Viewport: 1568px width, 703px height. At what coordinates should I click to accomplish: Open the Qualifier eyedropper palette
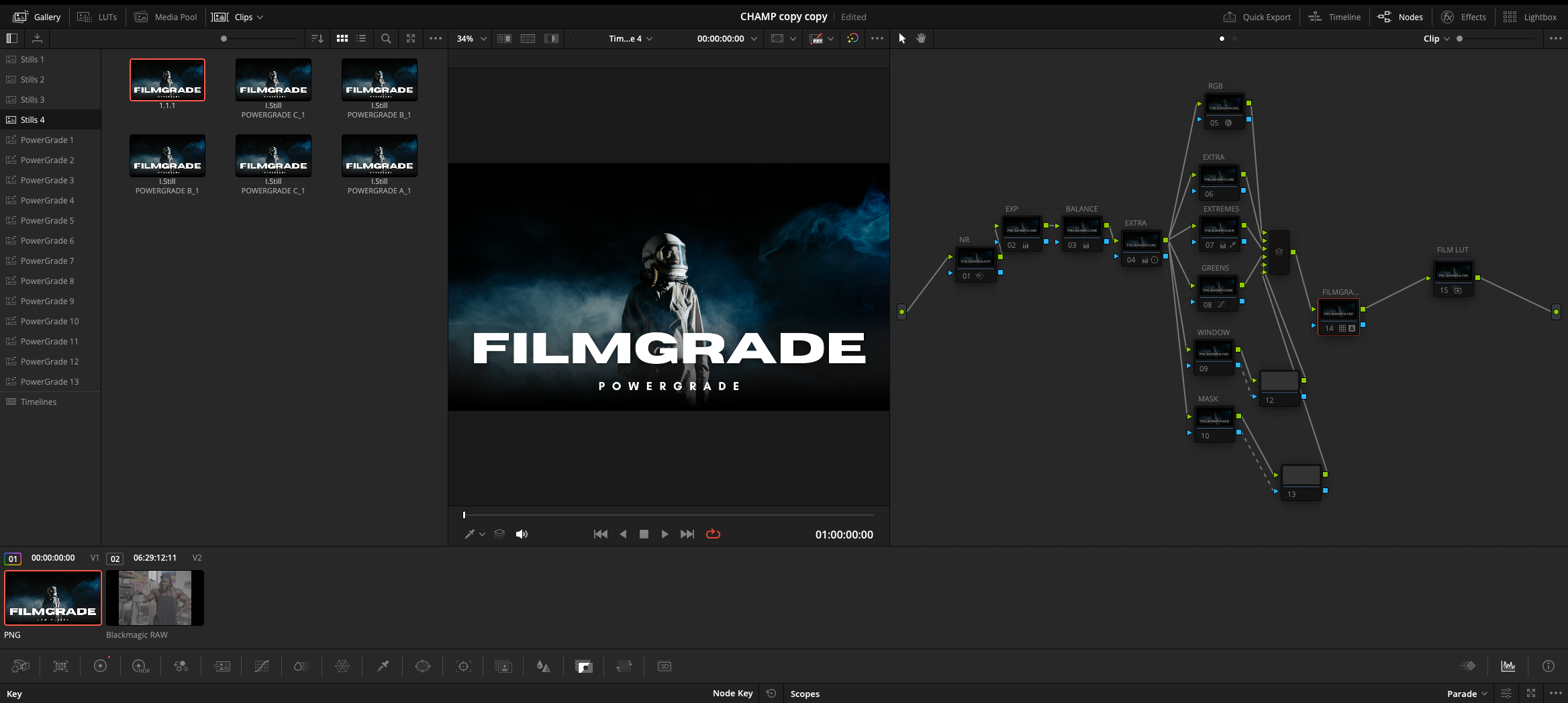[x=383, y=666]
